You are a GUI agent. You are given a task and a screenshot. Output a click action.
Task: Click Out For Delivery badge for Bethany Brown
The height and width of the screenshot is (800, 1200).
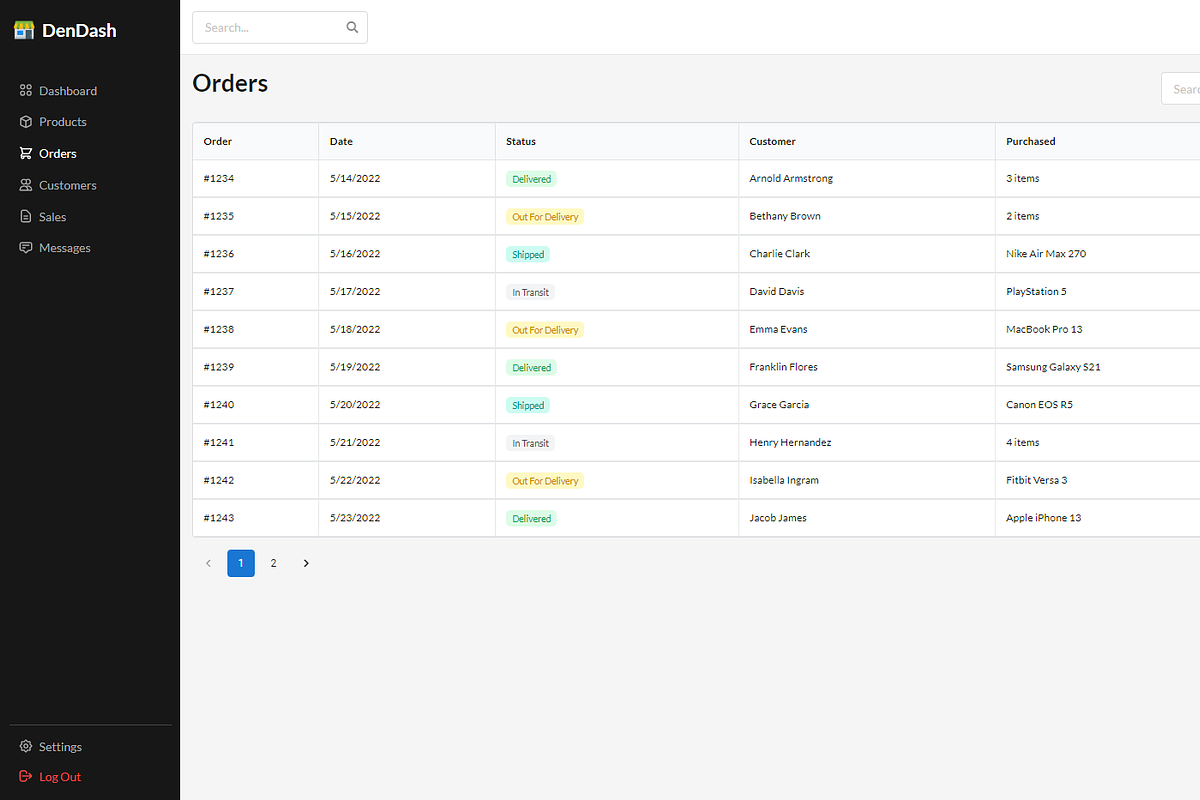545,217
